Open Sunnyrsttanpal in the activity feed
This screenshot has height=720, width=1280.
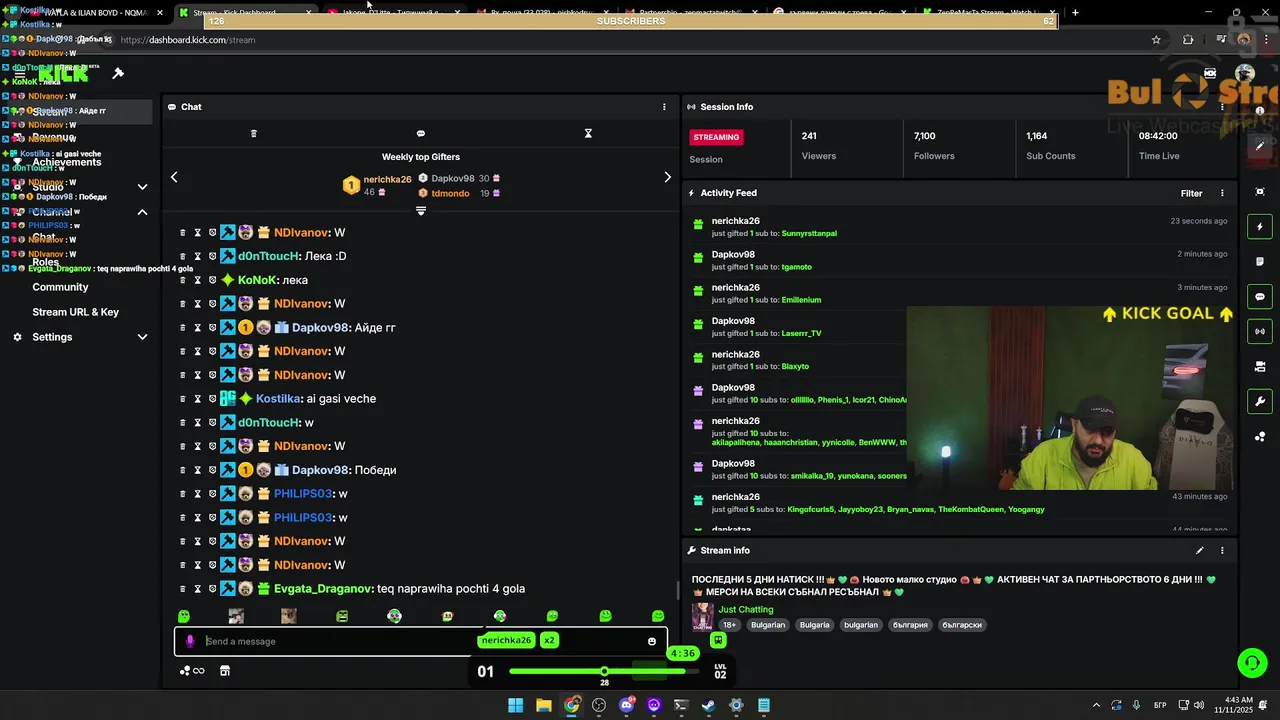point(809,234)
